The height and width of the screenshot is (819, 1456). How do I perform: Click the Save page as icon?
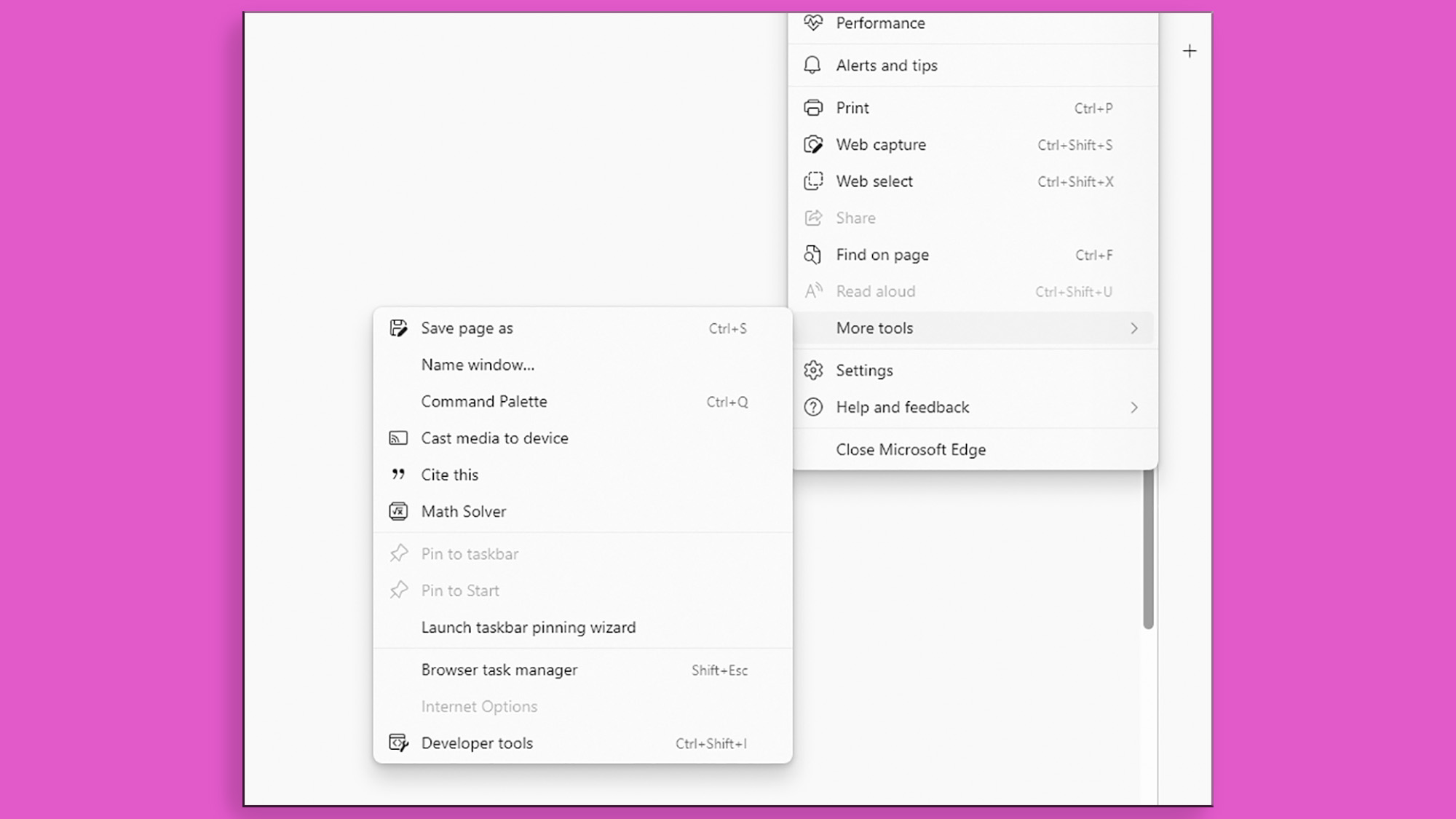pyautogui.click(x=398, y=327)
